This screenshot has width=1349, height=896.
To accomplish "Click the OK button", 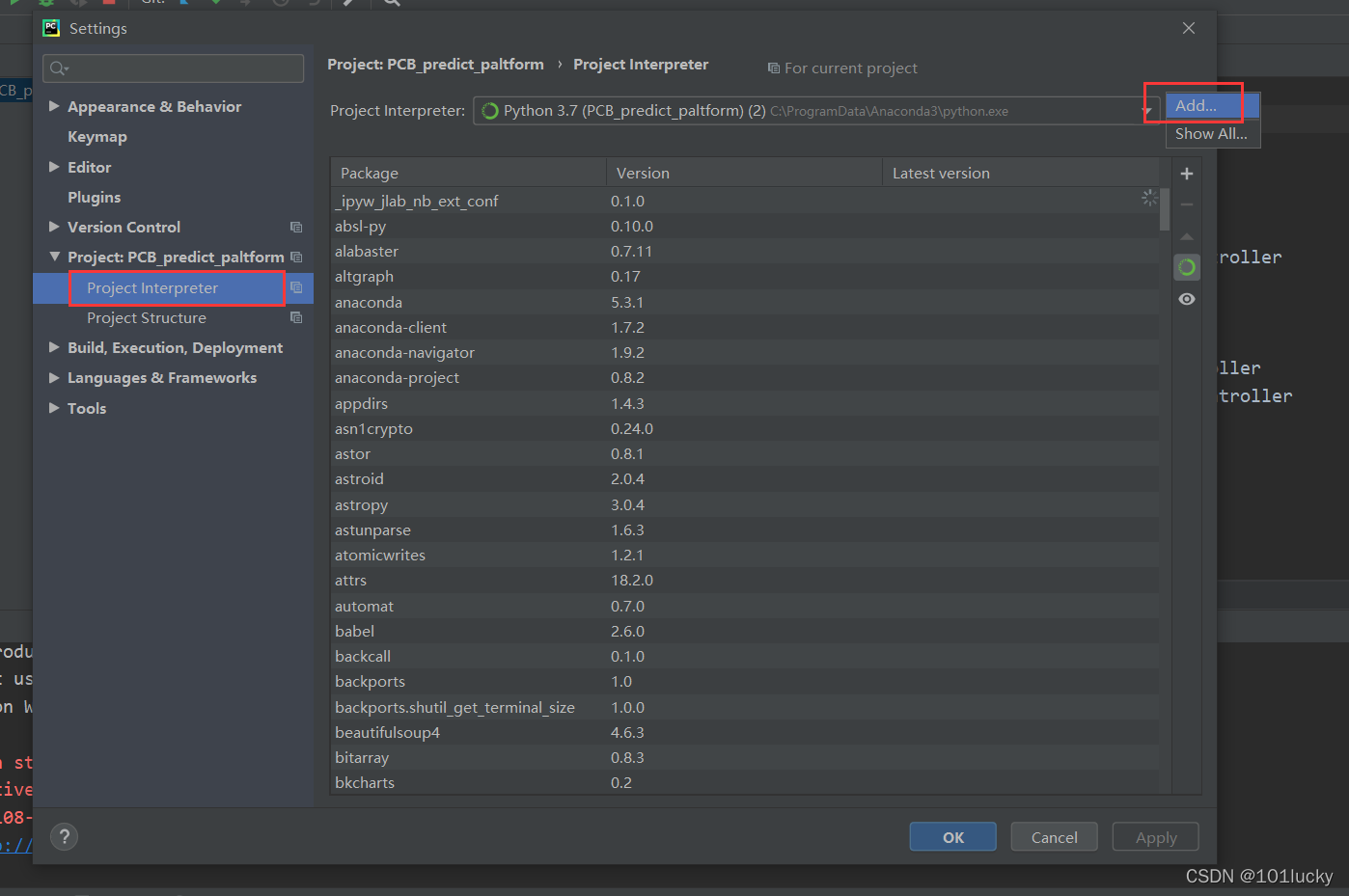I will [x=952, y=837].
